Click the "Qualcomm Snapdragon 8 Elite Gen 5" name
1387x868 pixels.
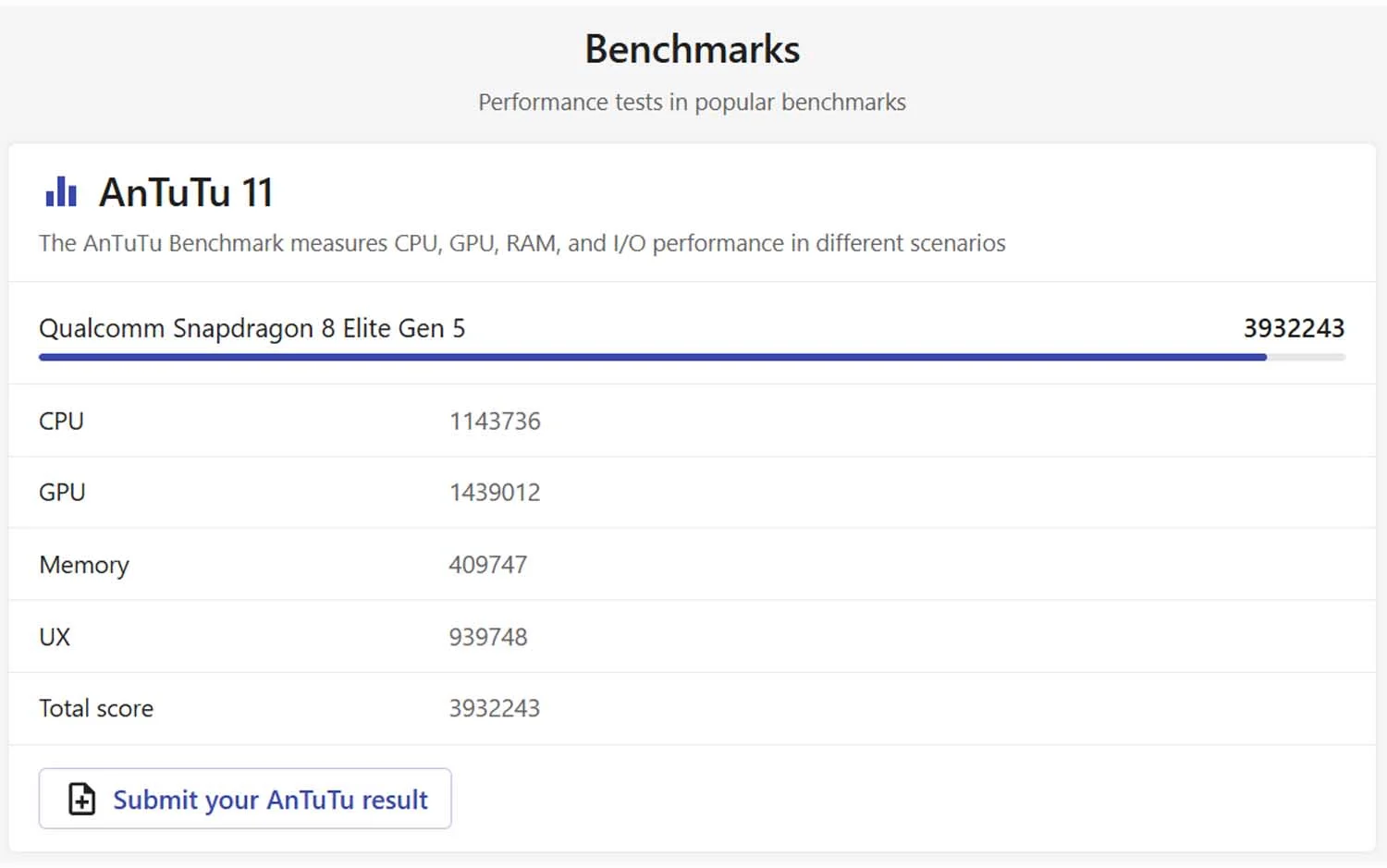point(252,328)
